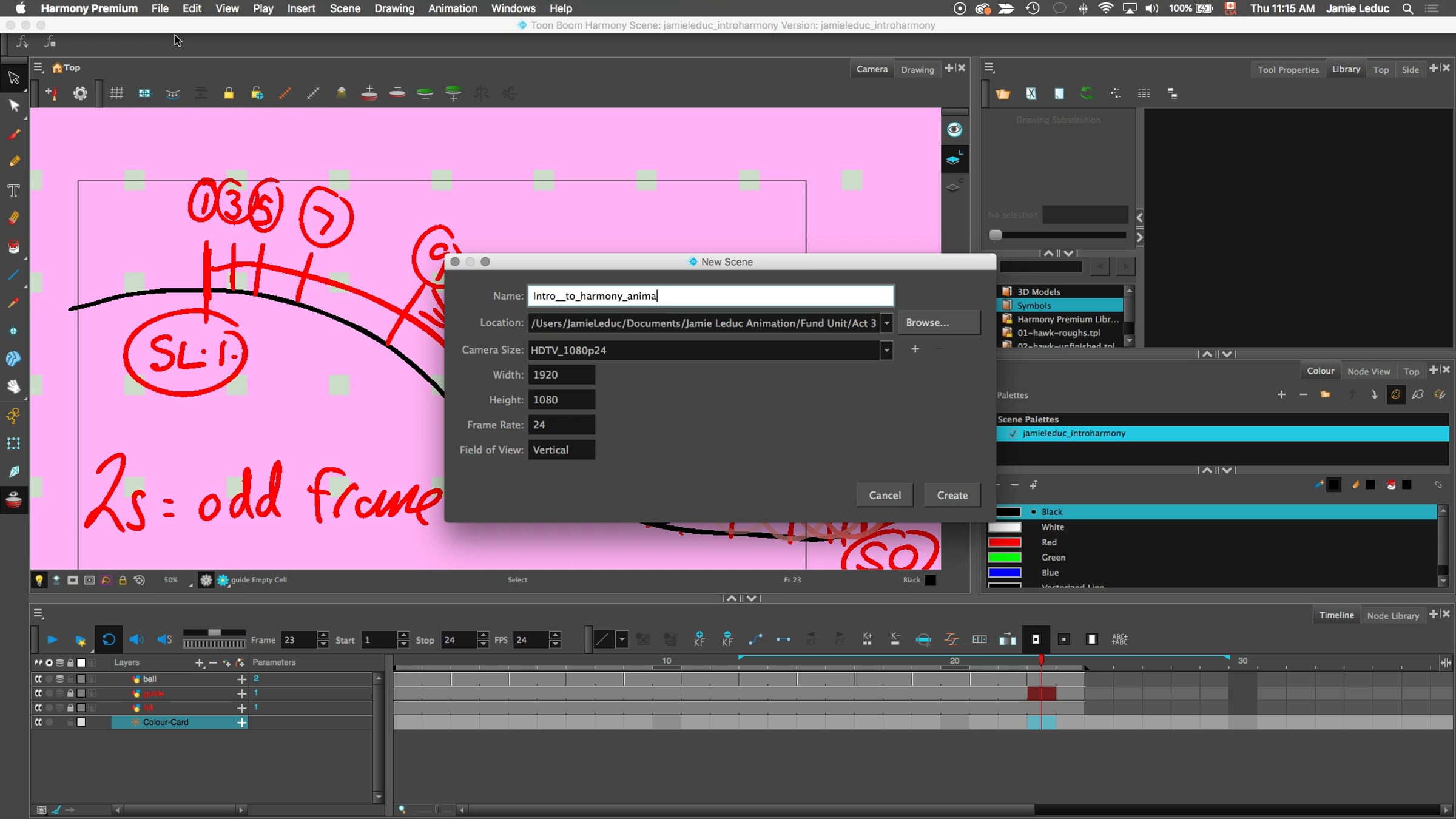Select the Red colour swatch

point(1005,542)
